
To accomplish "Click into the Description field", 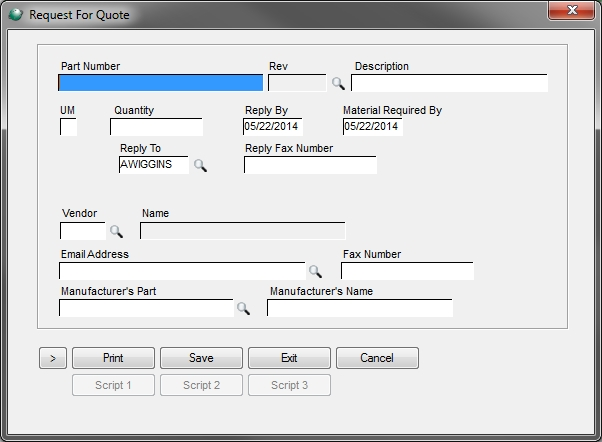I will (449, 83).
